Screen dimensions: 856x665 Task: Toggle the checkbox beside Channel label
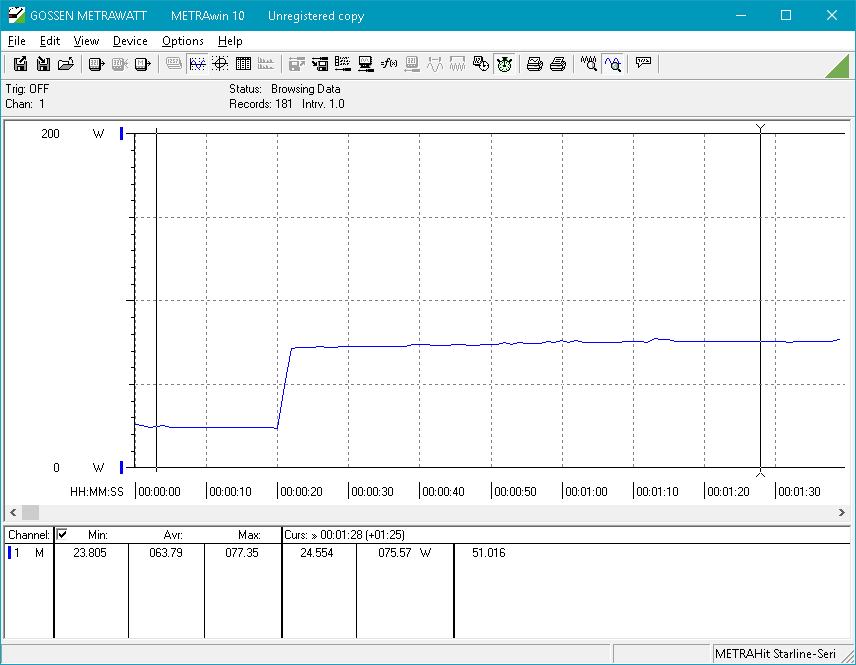pyautogui.click(x=62, y=535)
